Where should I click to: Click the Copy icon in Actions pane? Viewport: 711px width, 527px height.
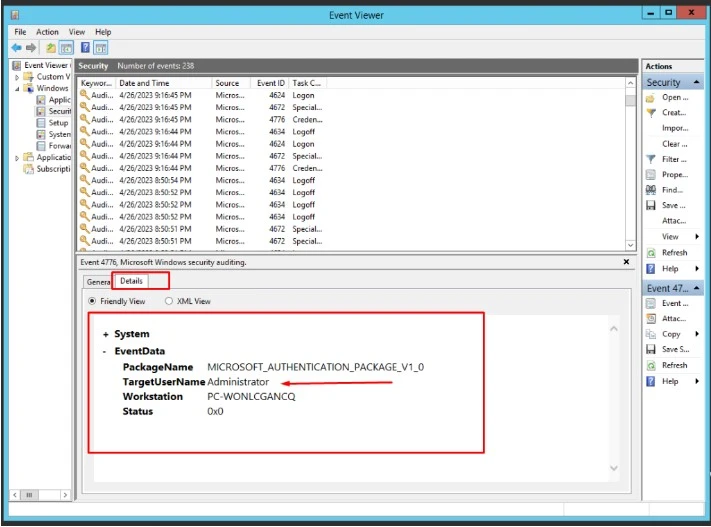coord(651,334)
